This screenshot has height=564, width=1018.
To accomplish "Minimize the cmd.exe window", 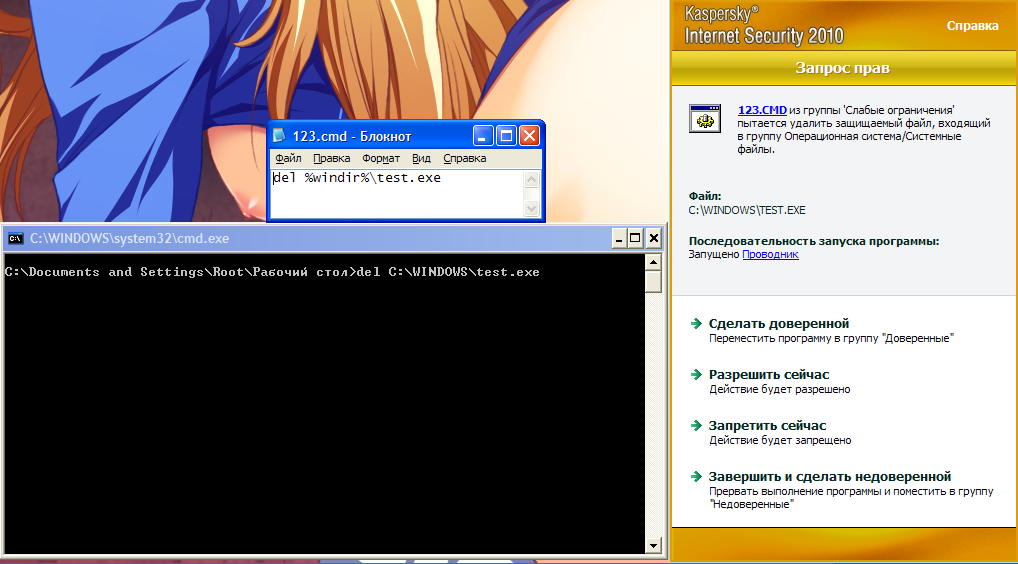I will tap(619, 238).
